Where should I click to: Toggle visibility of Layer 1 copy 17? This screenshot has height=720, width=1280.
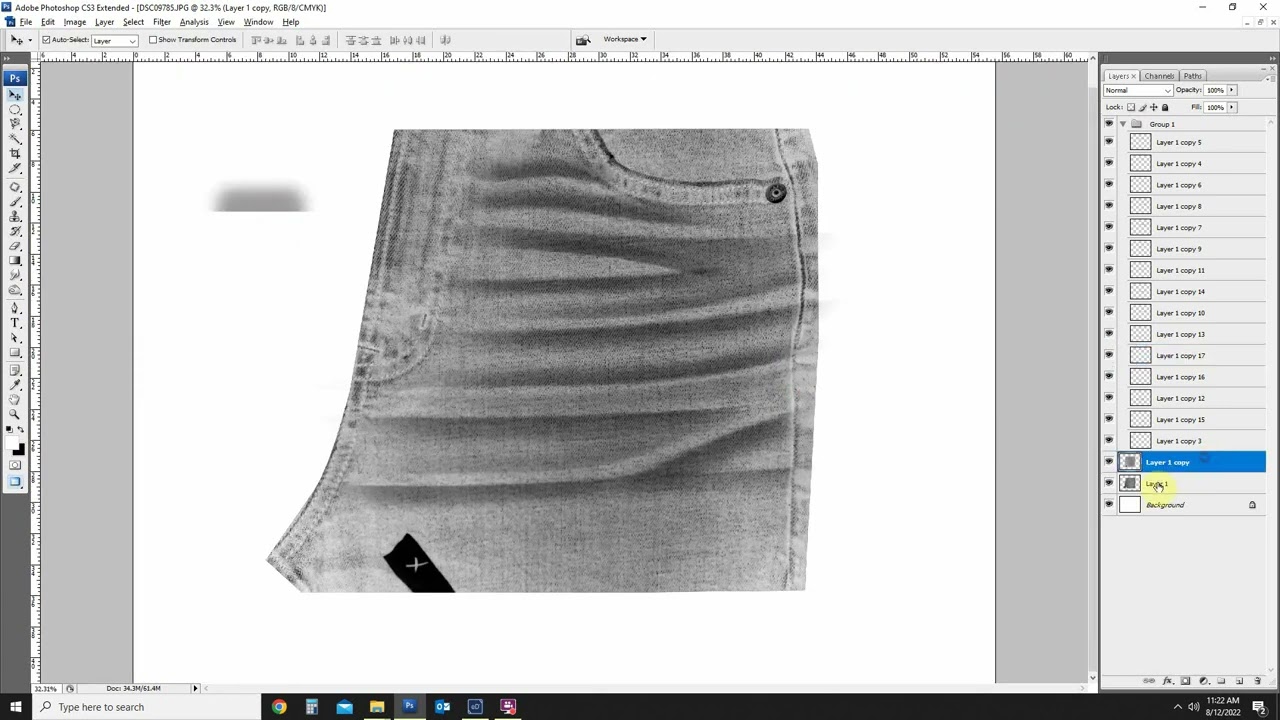[1108, 355]
